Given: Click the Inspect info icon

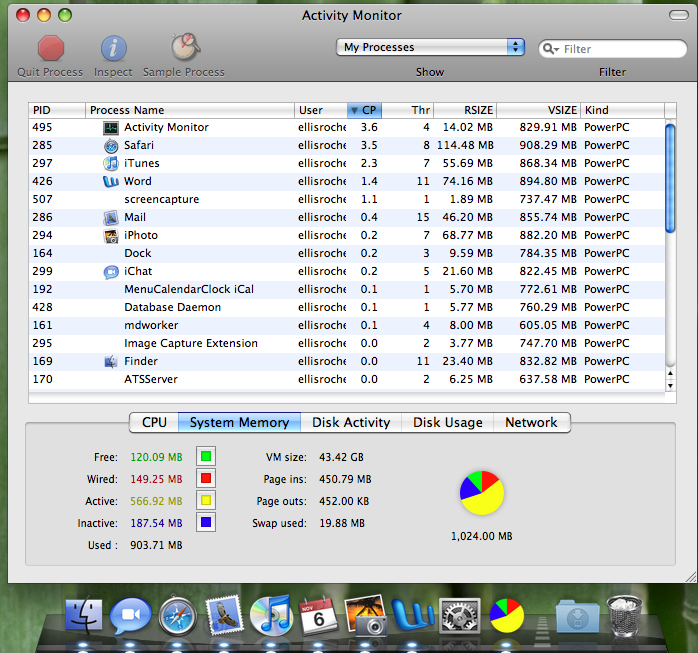Looking at the screenshot, I should tap(114, 48).
